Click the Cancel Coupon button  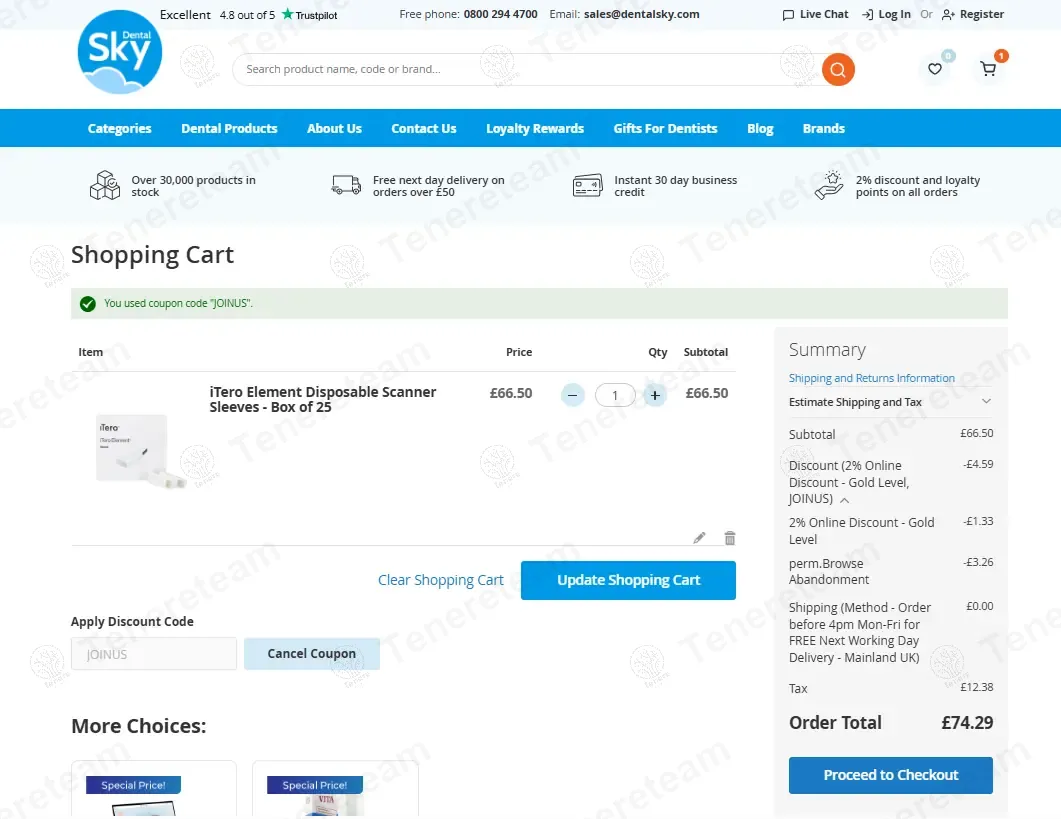point(311,654)
